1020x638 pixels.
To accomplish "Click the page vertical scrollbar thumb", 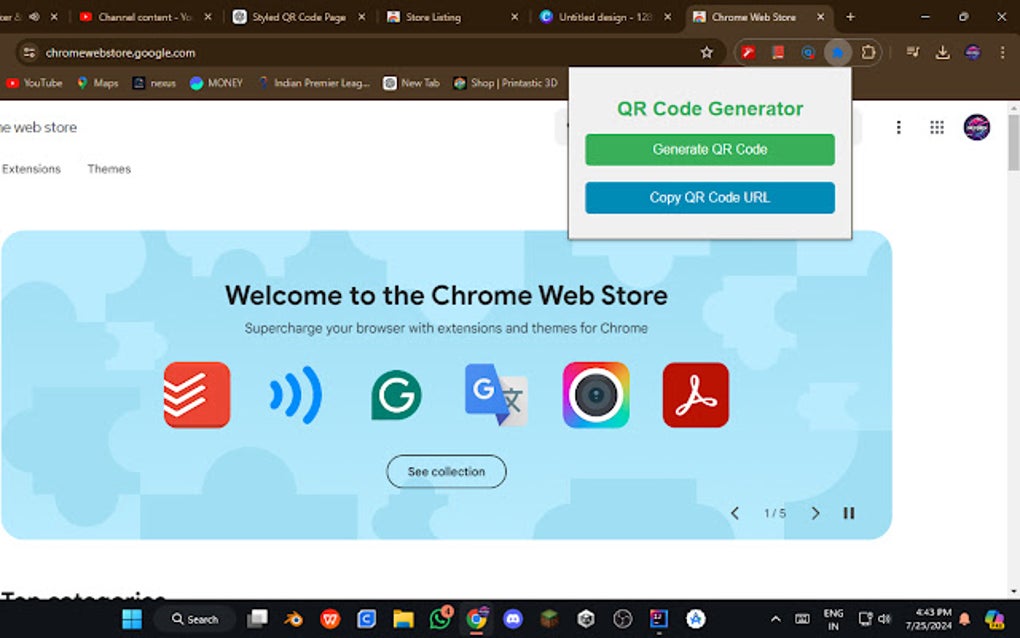I will (1013, 142).
